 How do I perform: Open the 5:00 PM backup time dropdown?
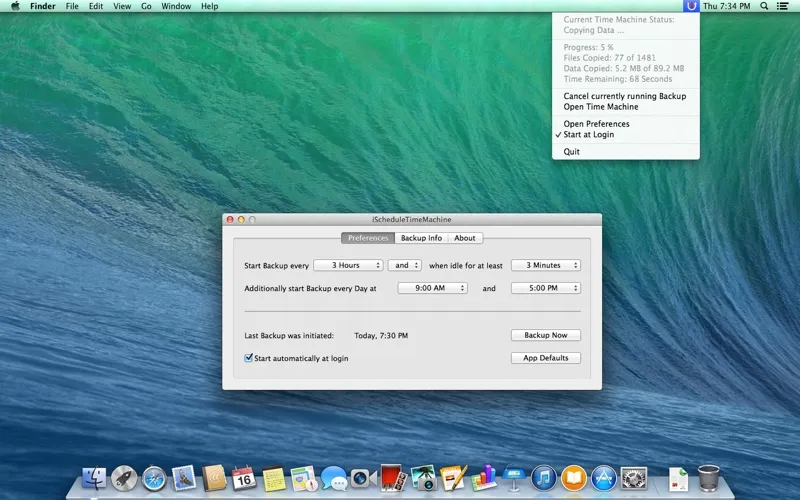(545, 288)
